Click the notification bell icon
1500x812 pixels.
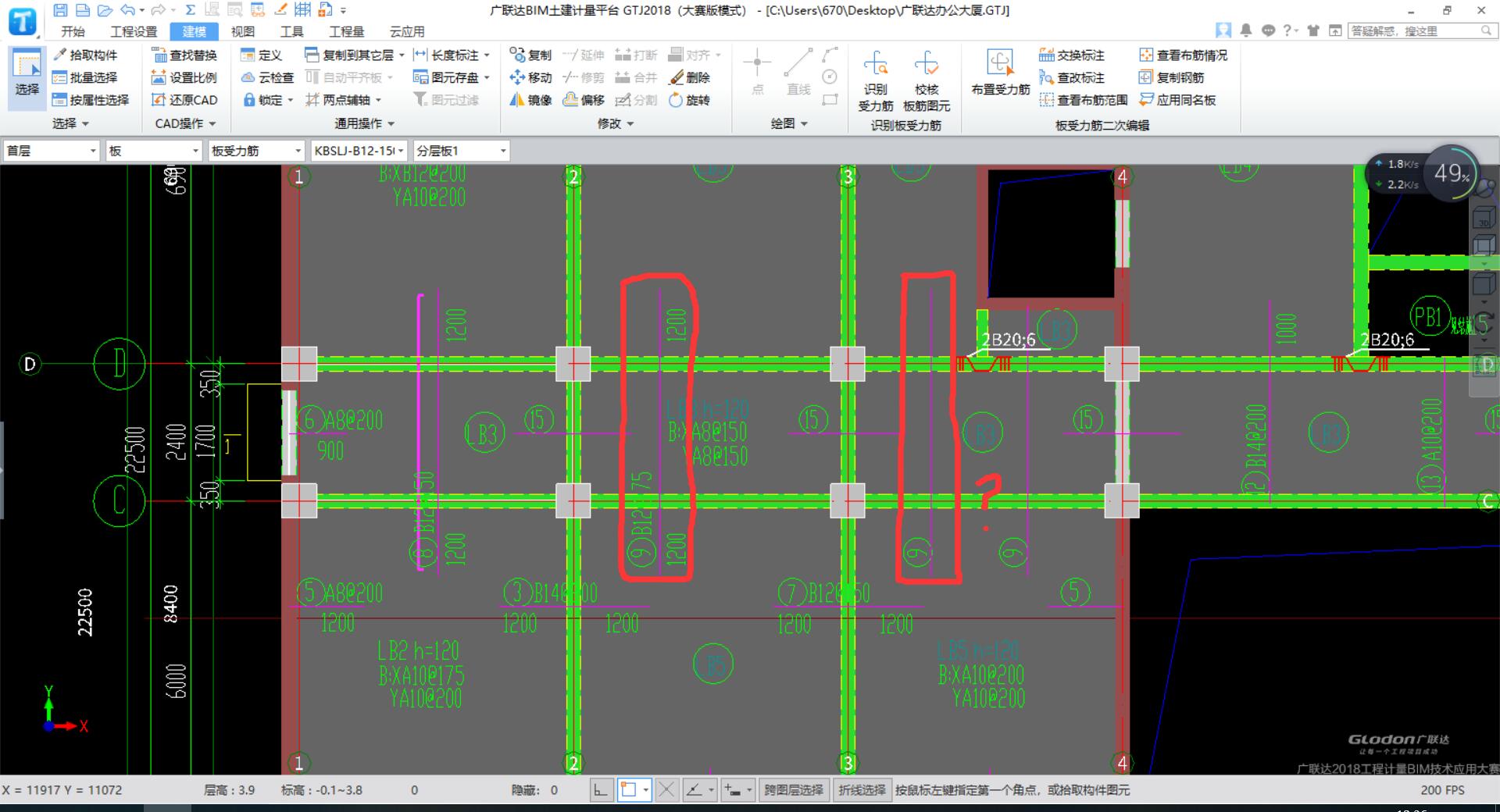coord(1246,30)
